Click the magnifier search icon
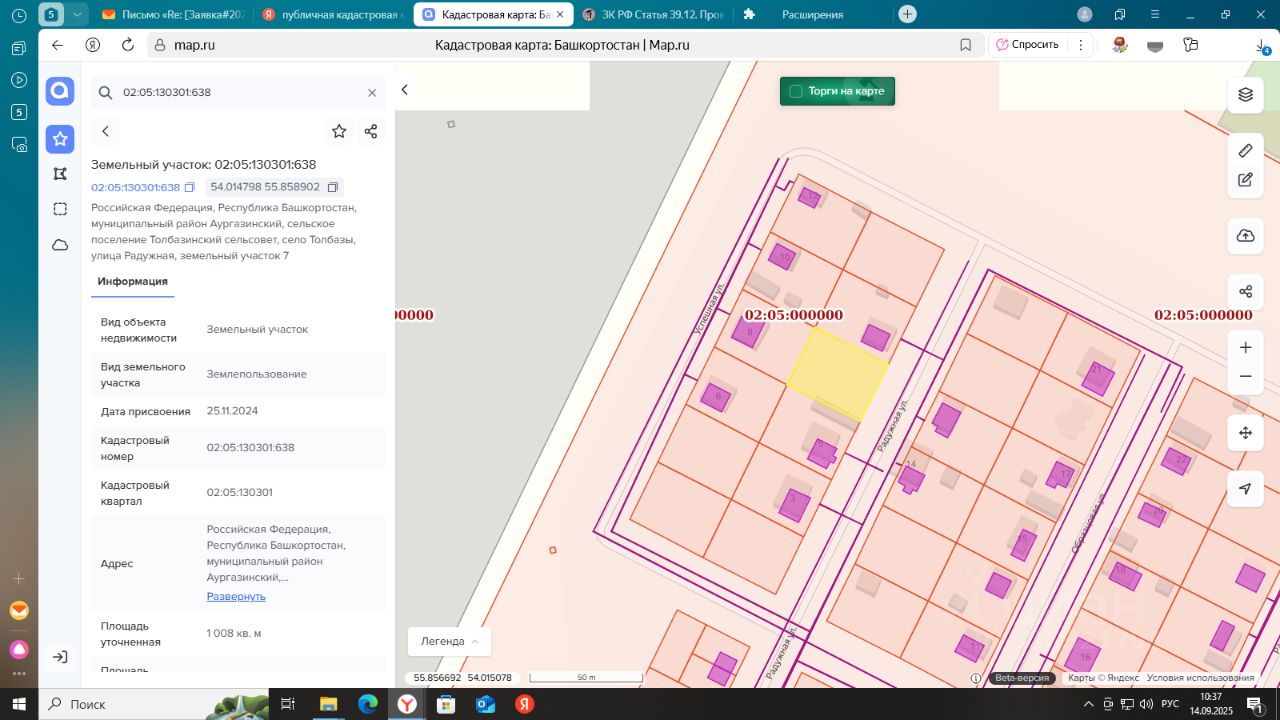1280x720 pixels. pos(105,92)
